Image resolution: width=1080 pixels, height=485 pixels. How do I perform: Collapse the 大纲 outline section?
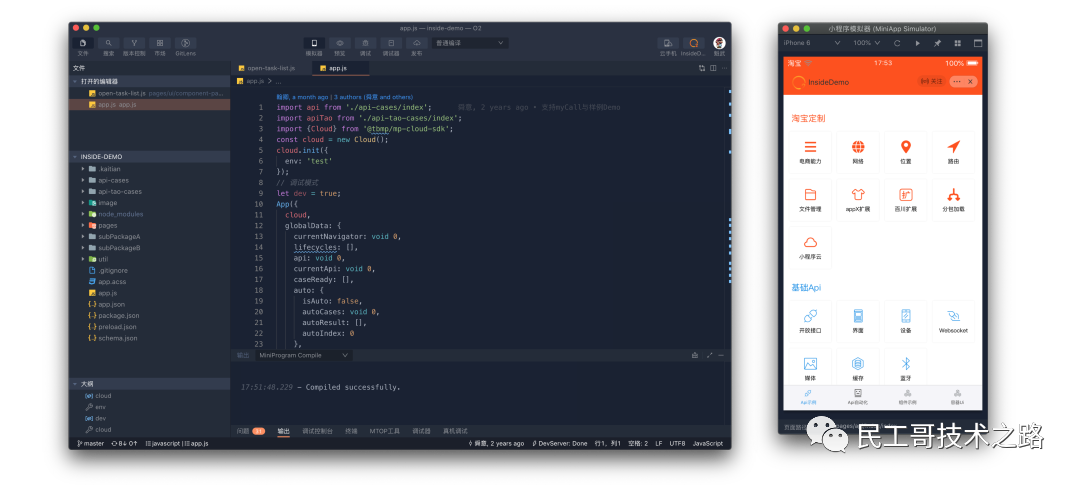pos(149,384)
